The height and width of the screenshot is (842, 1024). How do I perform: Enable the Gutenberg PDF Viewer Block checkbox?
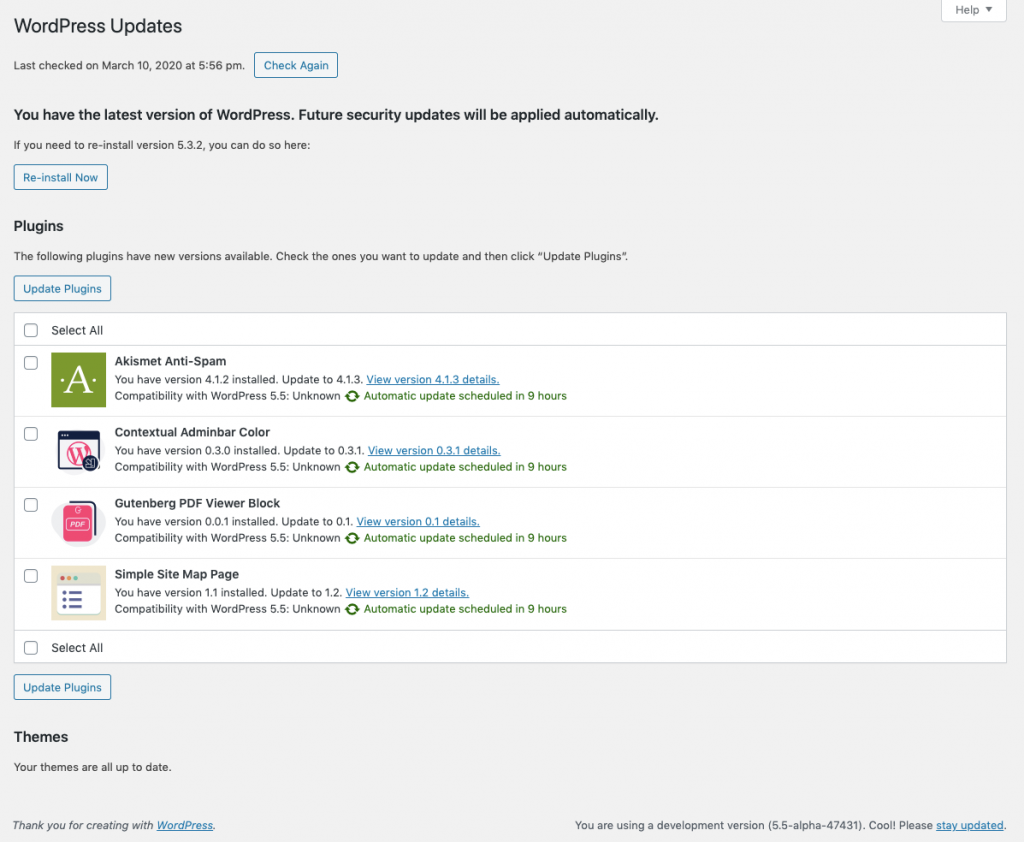(31, 505)
